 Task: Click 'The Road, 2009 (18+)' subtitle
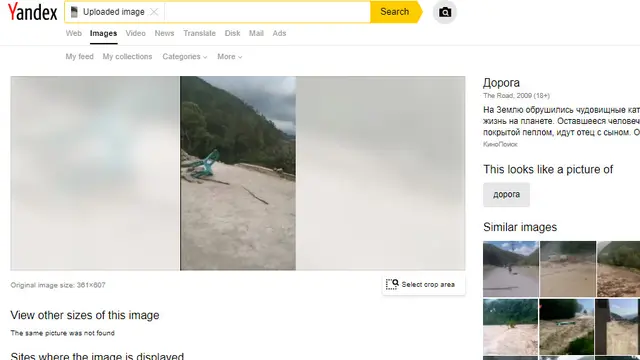pyautogui.click(x=516, y=96)
